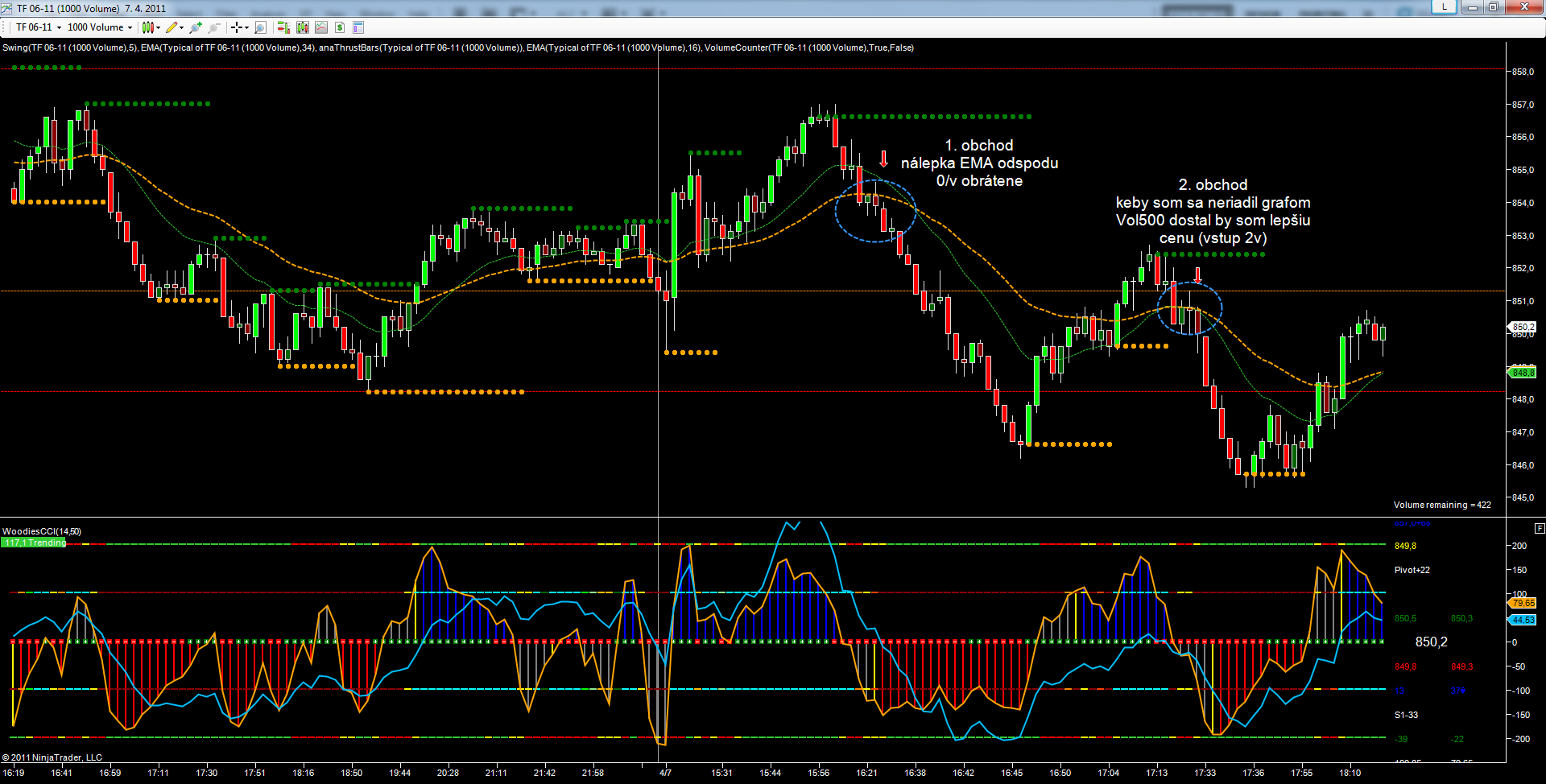The width and height of the screenshot is (1546, 784).
Task: Open the chart trader icon
Action: [x=283, y=27]
